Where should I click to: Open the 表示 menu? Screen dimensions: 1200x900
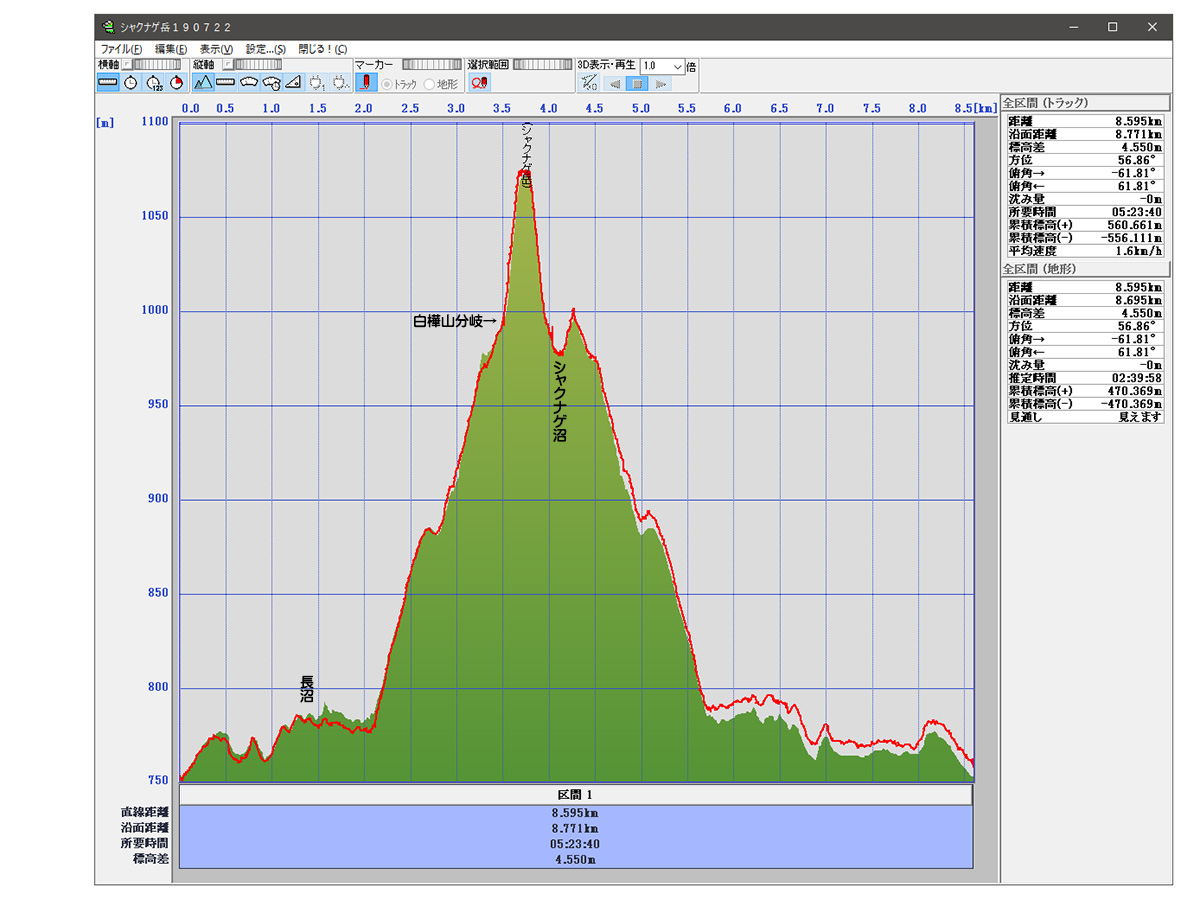216,49
